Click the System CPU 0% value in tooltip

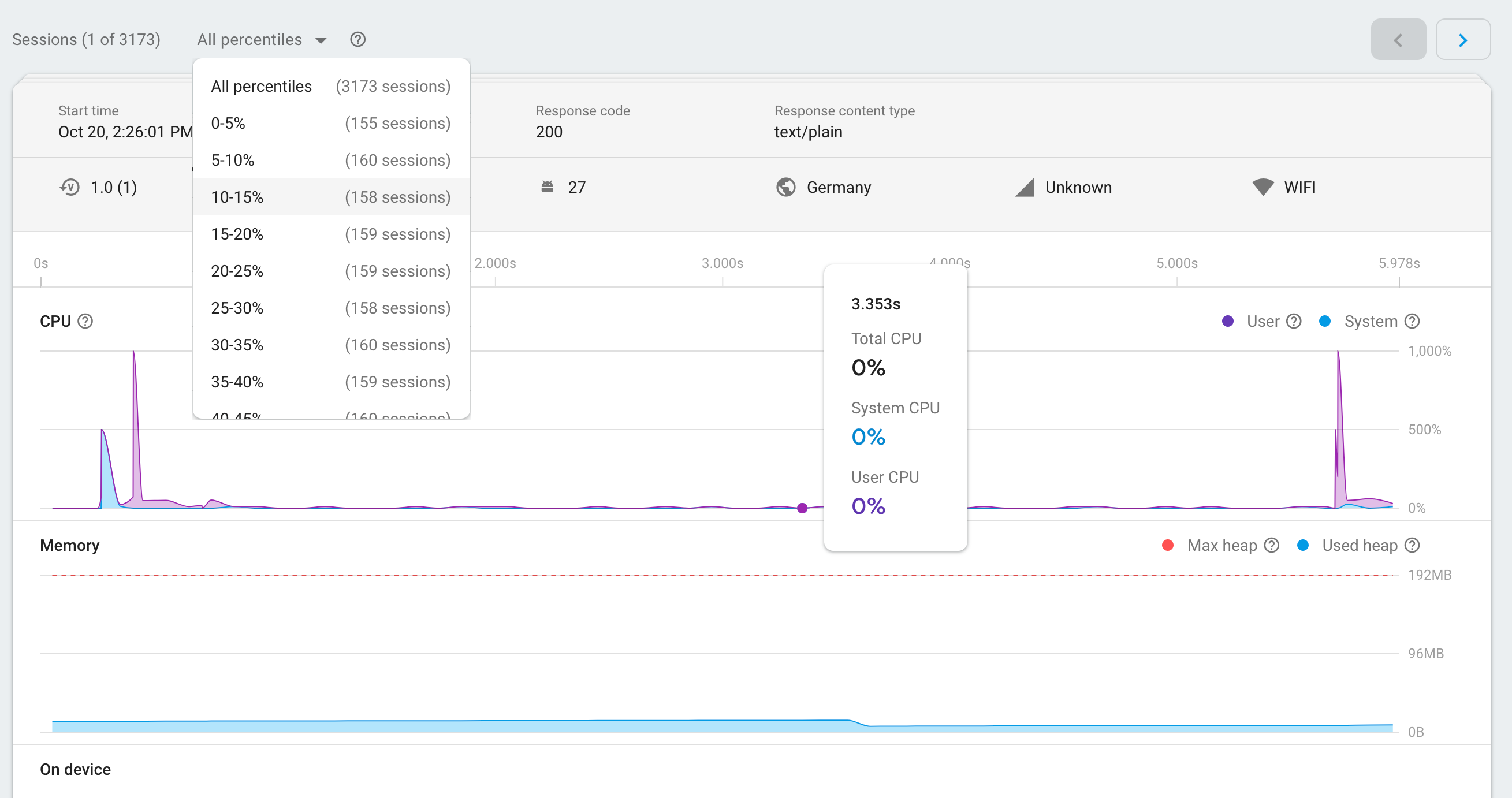click(x=868, y=437)
